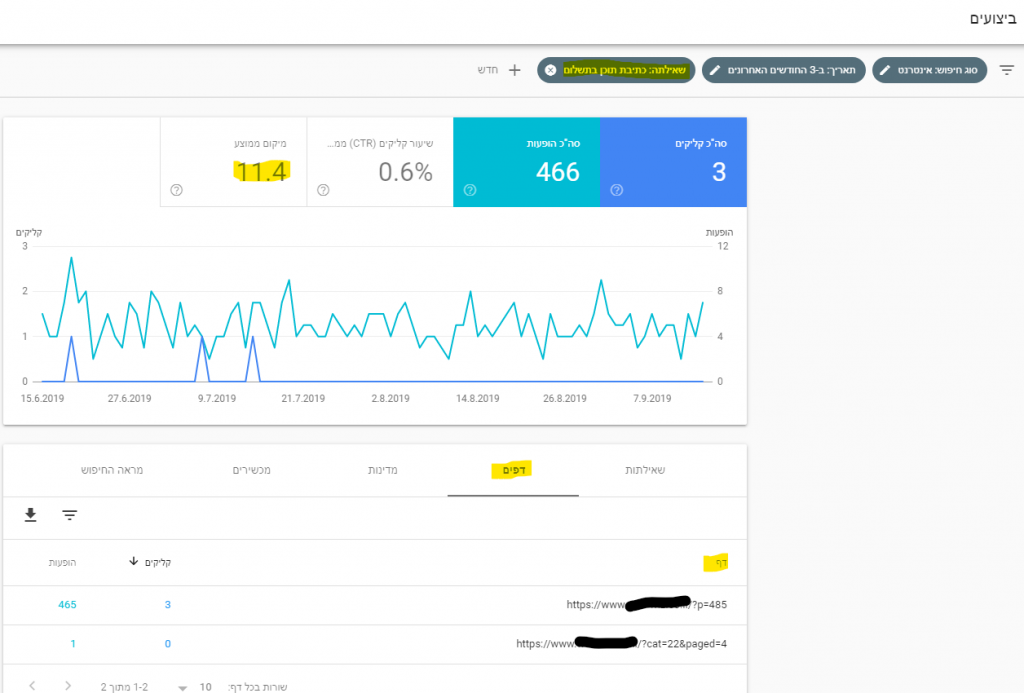This screenshot has width=1024, height=693.
Task: Sort the table by the clicks column arrow
Action: coord(134,562)
